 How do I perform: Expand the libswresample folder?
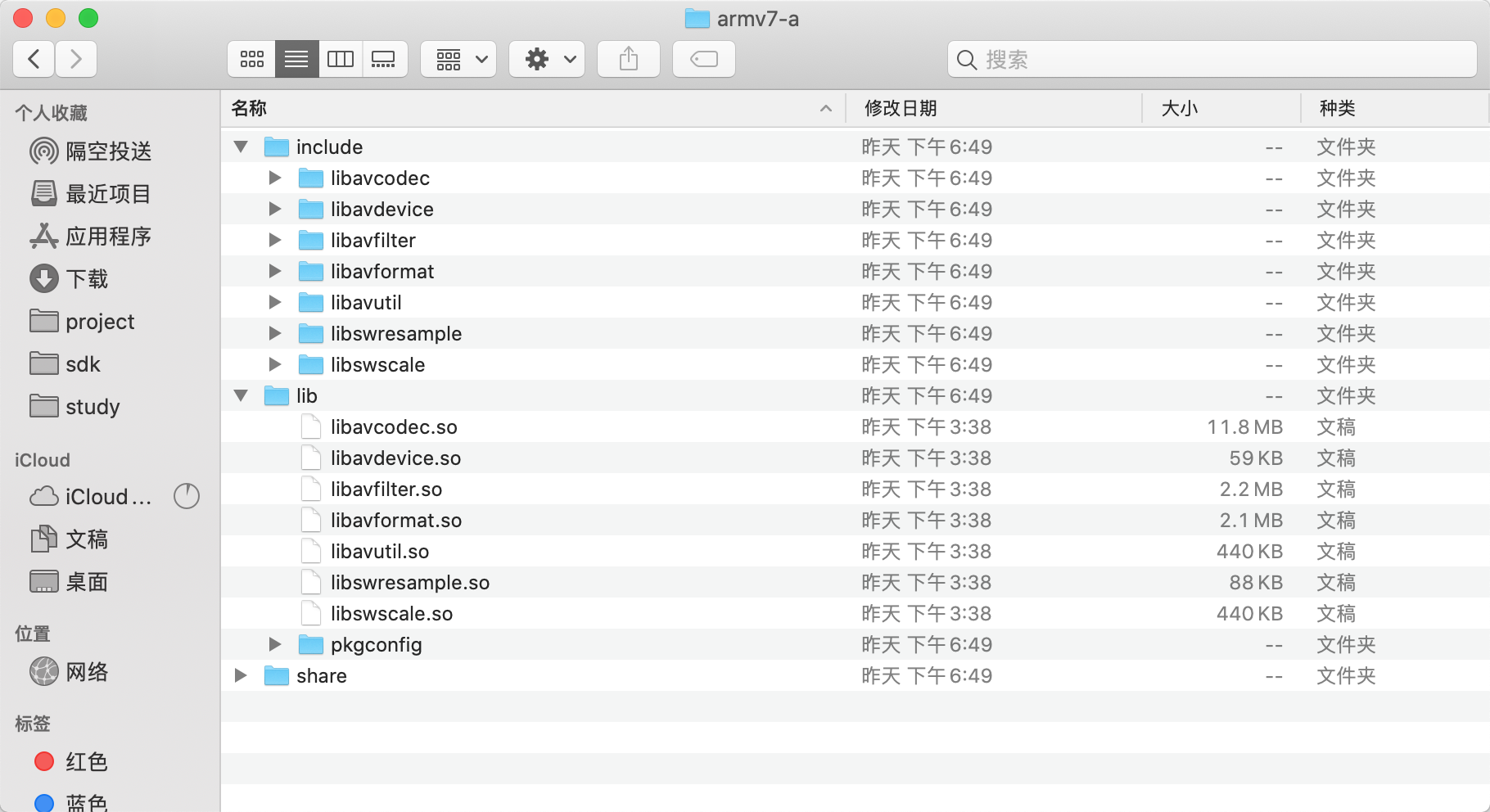pos(275,334)
